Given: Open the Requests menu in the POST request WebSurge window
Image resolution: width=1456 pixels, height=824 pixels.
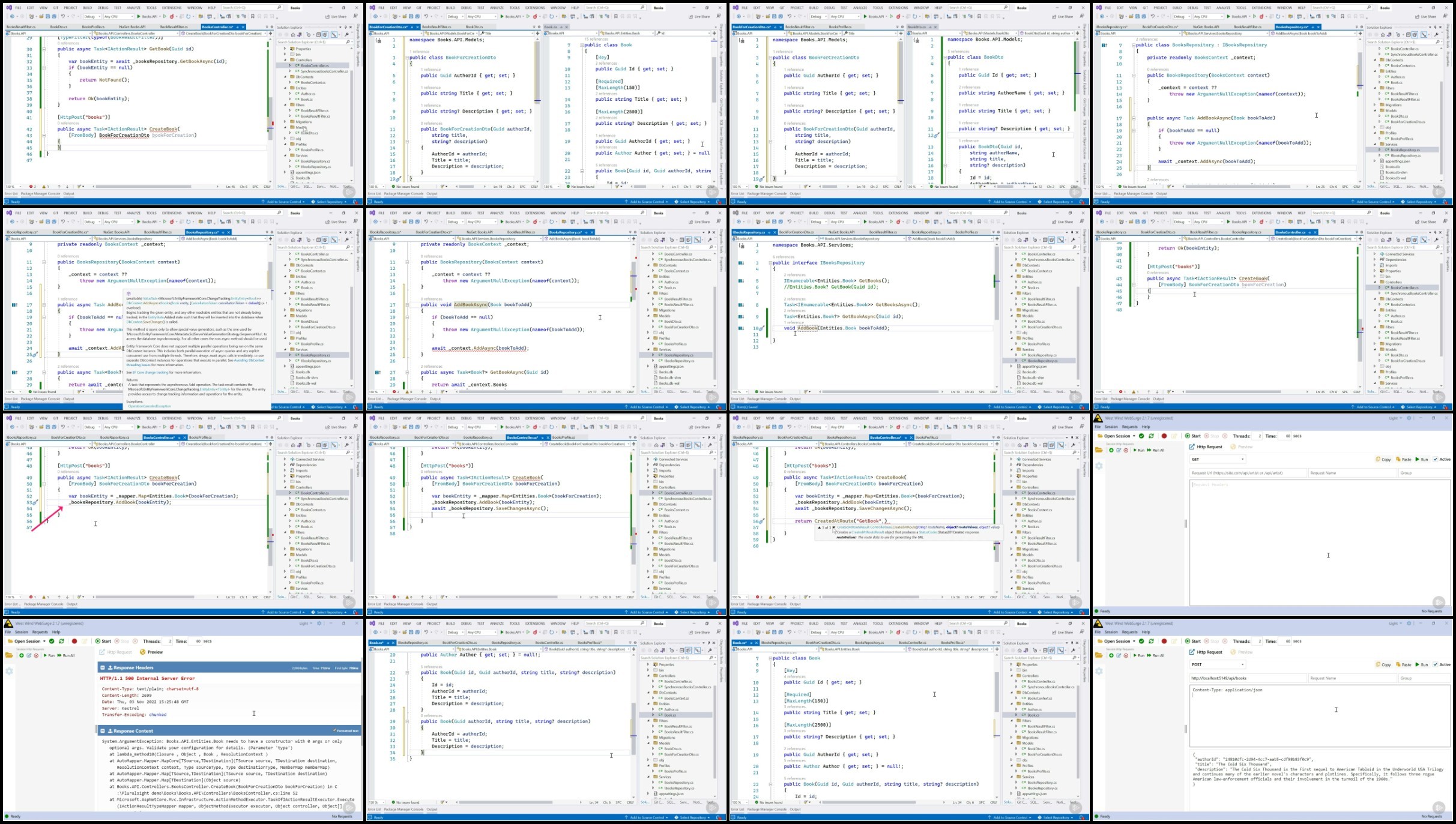Looking at the screenshot, I should point(1129,632).
